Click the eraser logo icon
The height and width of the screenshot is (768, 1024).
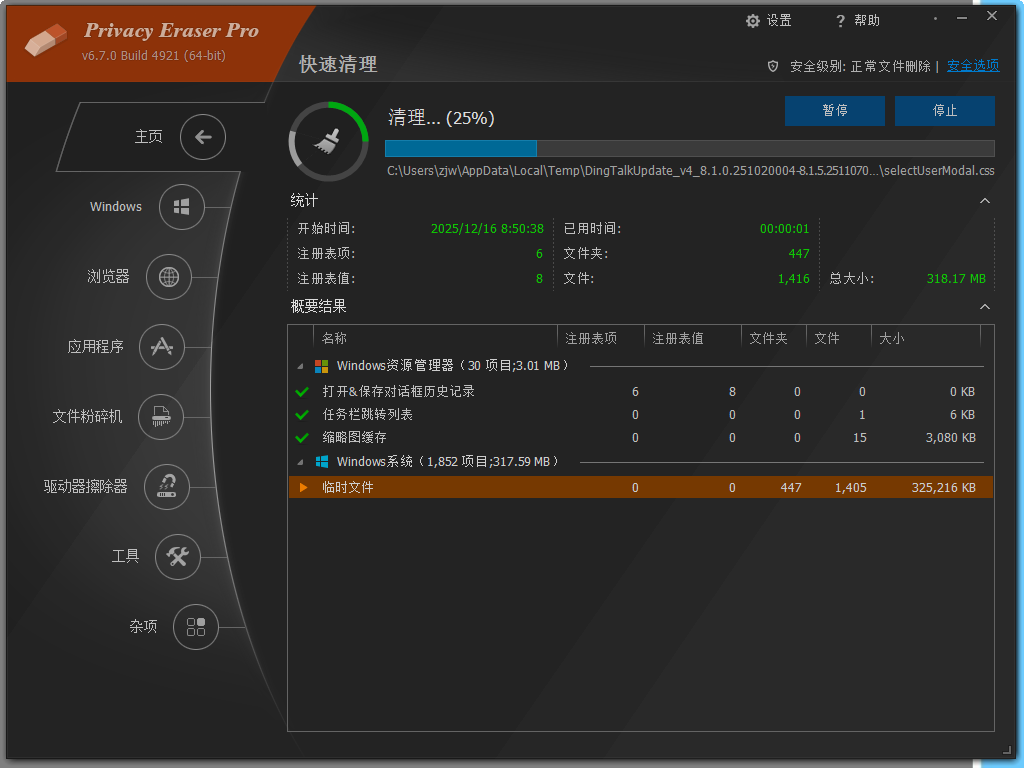pyautogui.click(x=46, y=40)
